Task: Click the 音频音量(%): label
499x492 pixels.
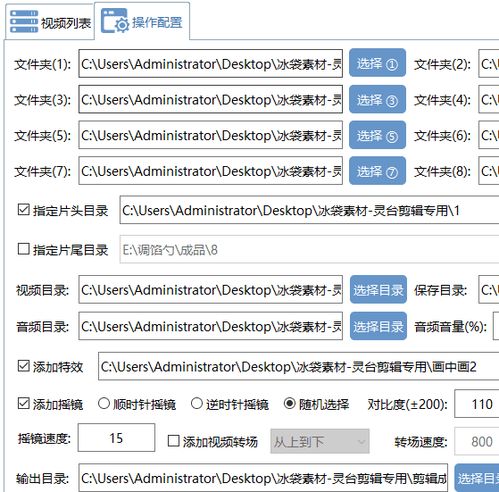Action: (450, 326)
